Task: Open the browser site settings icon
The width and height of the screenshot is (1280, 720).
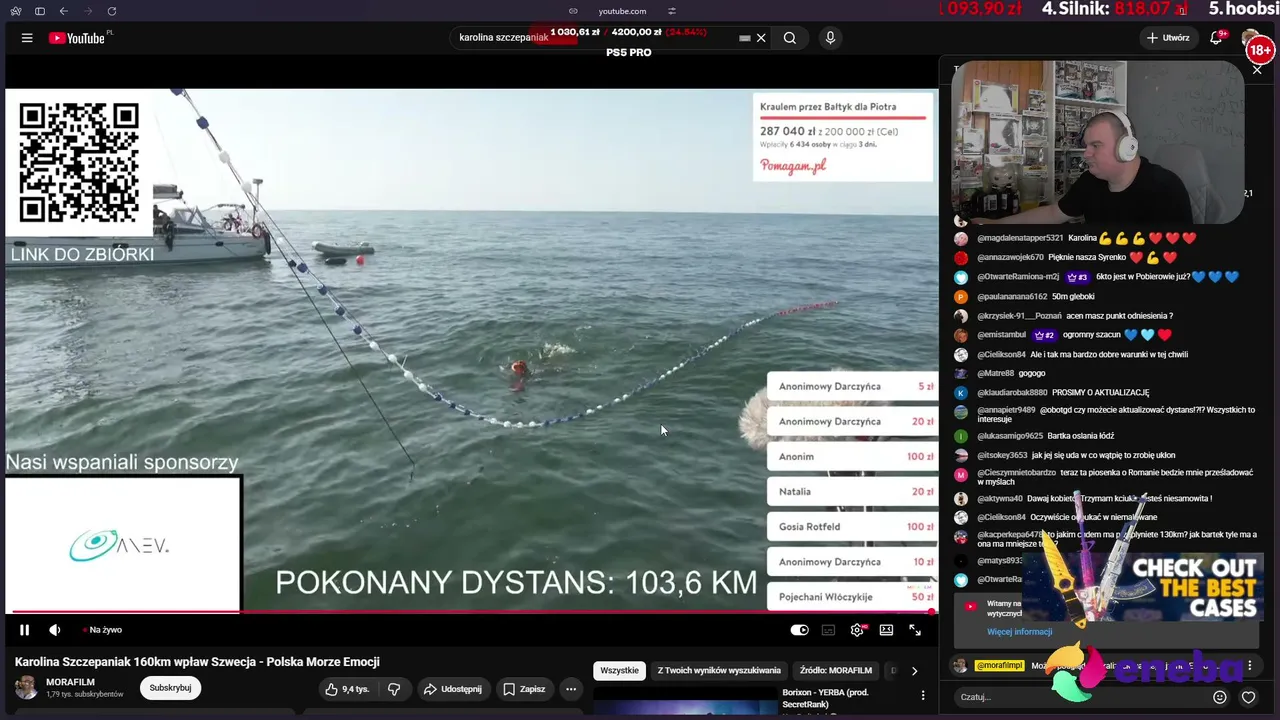Action: click(x=672, y=11)
